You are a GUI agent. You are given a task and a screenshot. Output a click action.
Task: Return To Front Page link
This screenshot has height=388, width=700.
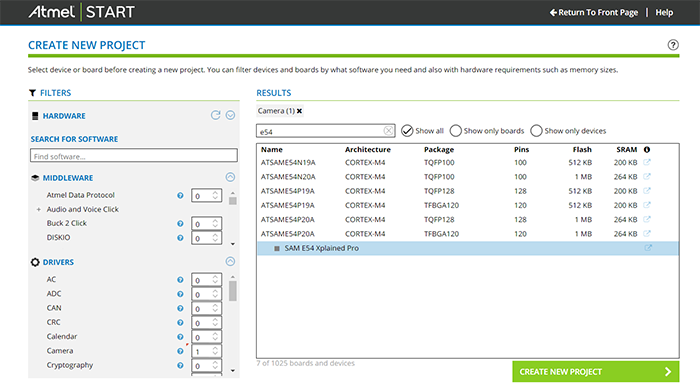(594, 13)
